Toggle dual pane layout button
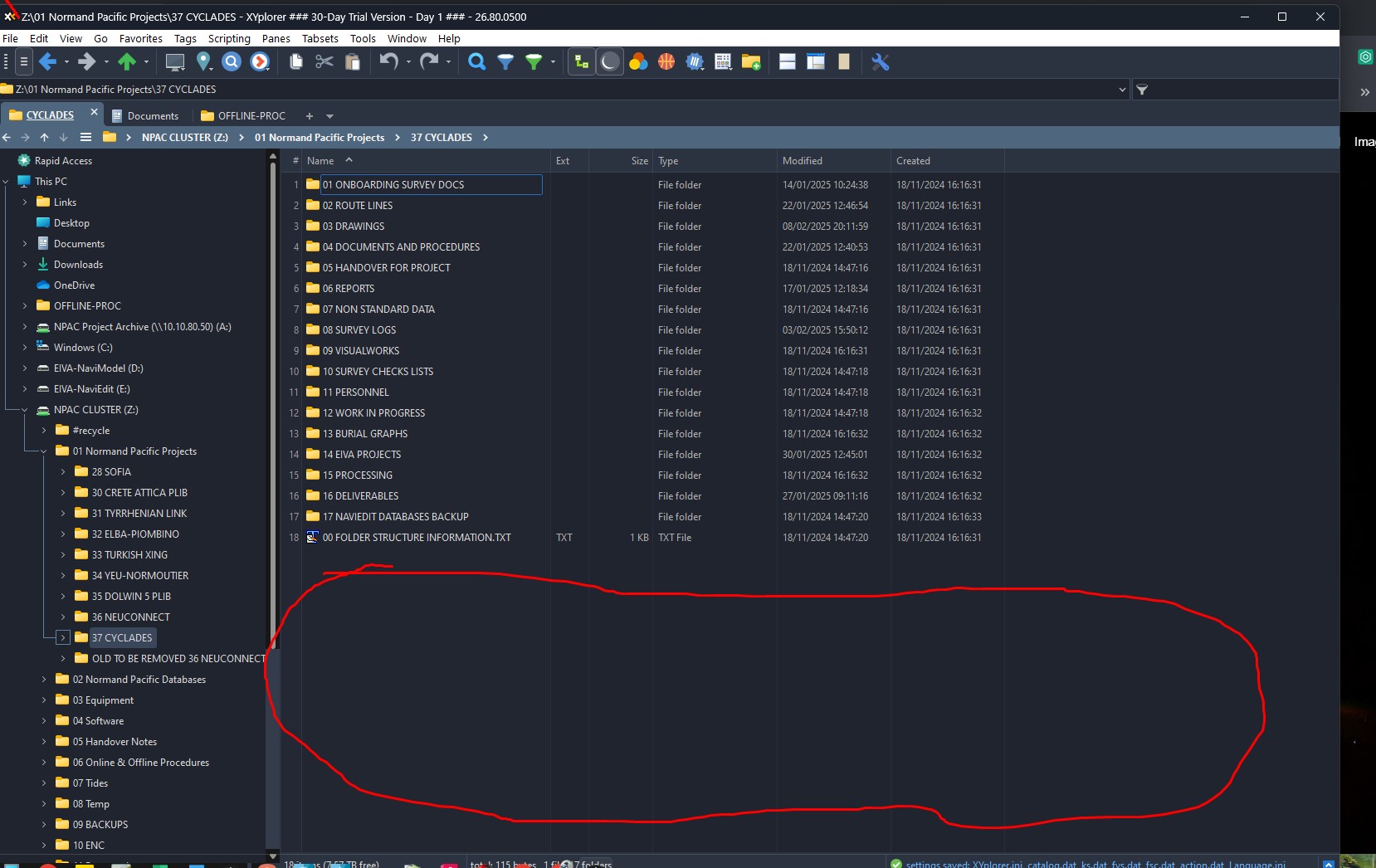This screenshot has height=868, width=1376. (x=788, y=61)
